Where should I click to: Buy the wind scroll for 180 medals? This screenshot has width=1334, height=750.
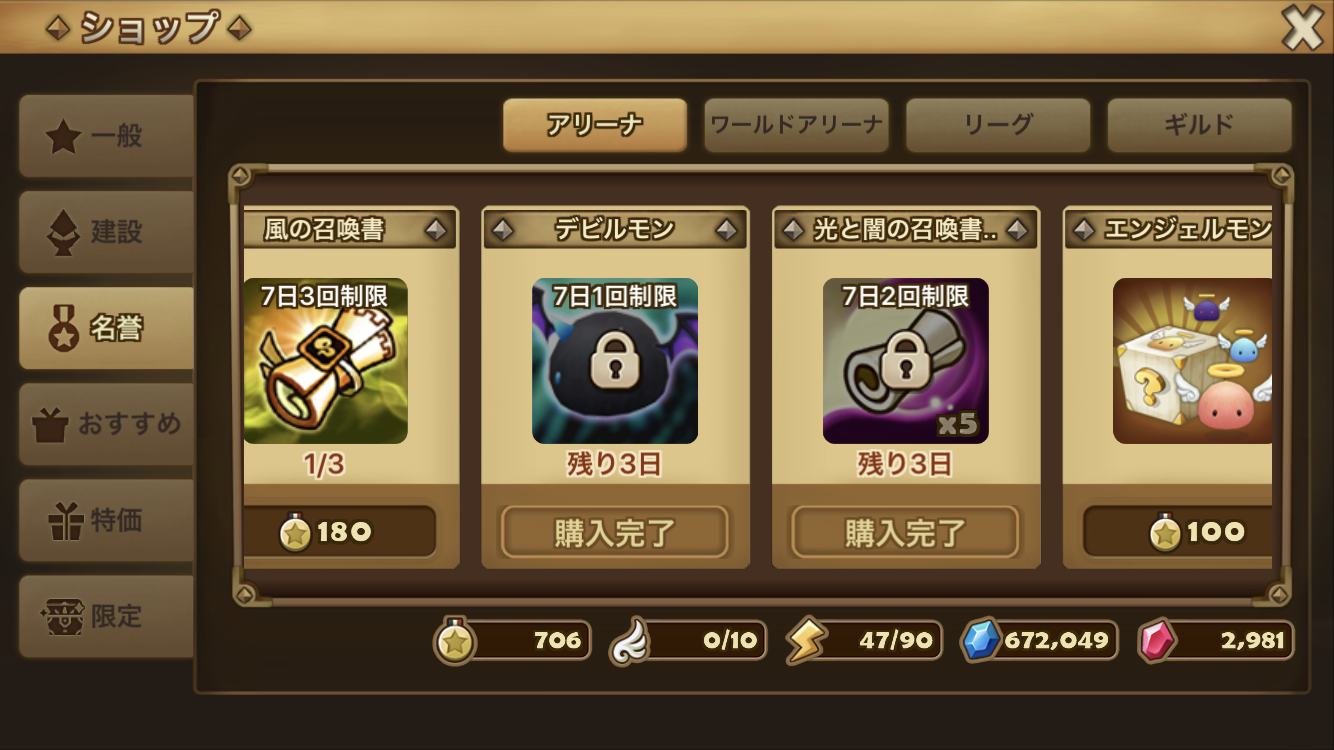point(340,532)
